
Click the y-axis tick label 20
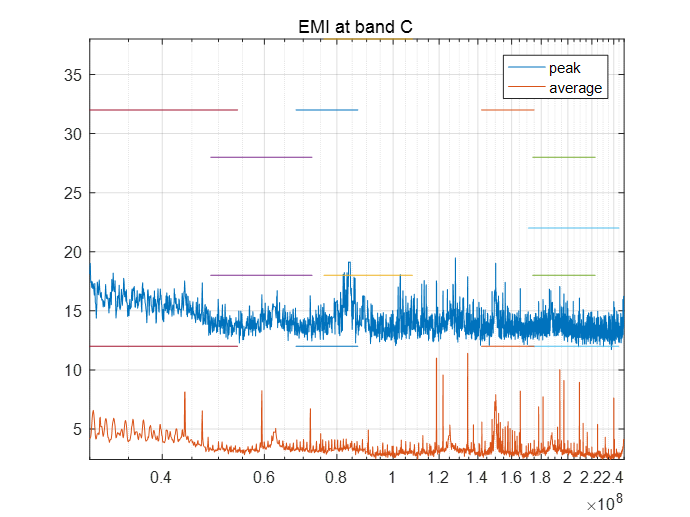[73, 253]
